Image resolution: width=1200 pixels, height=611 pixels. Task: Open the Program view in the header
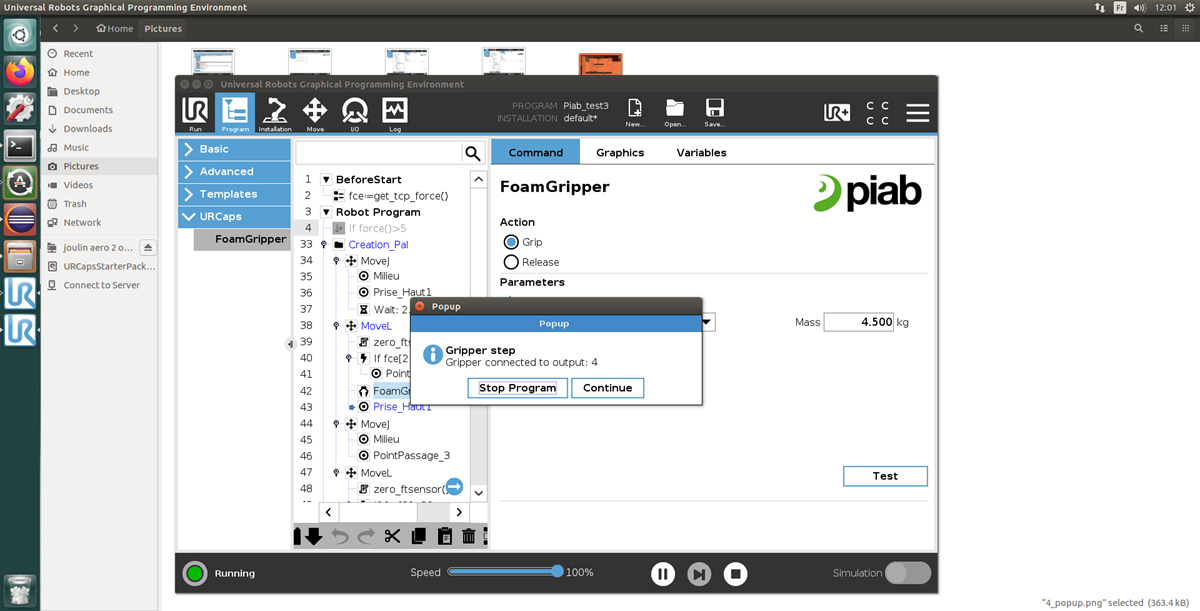pos(235,114)
